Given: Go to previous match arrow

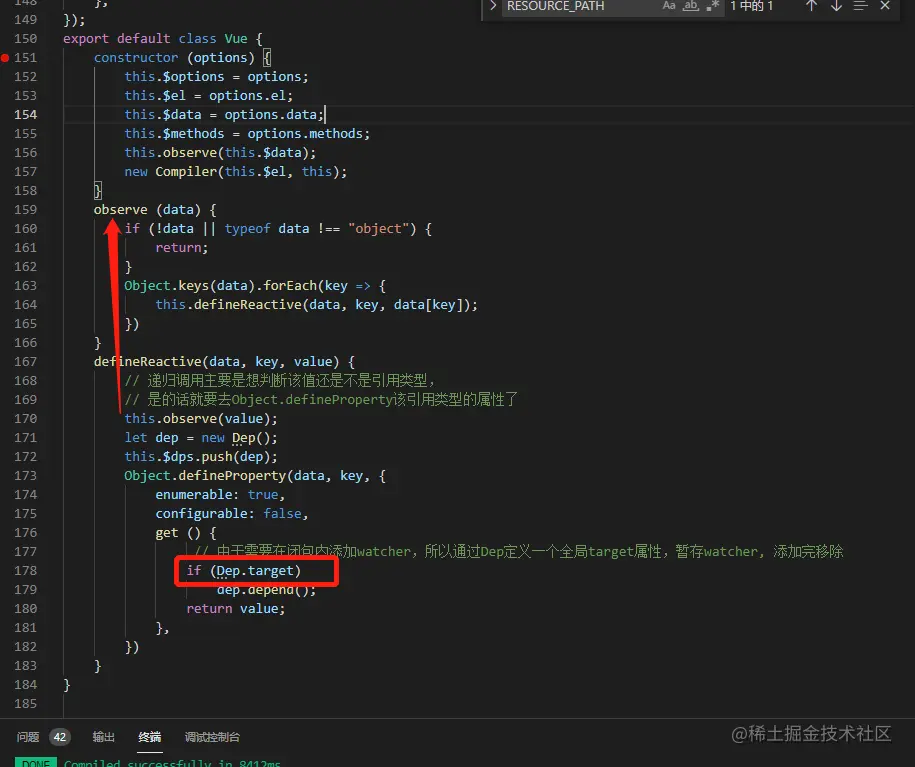Looking at the screenshot, I should [x=811, y=6].
